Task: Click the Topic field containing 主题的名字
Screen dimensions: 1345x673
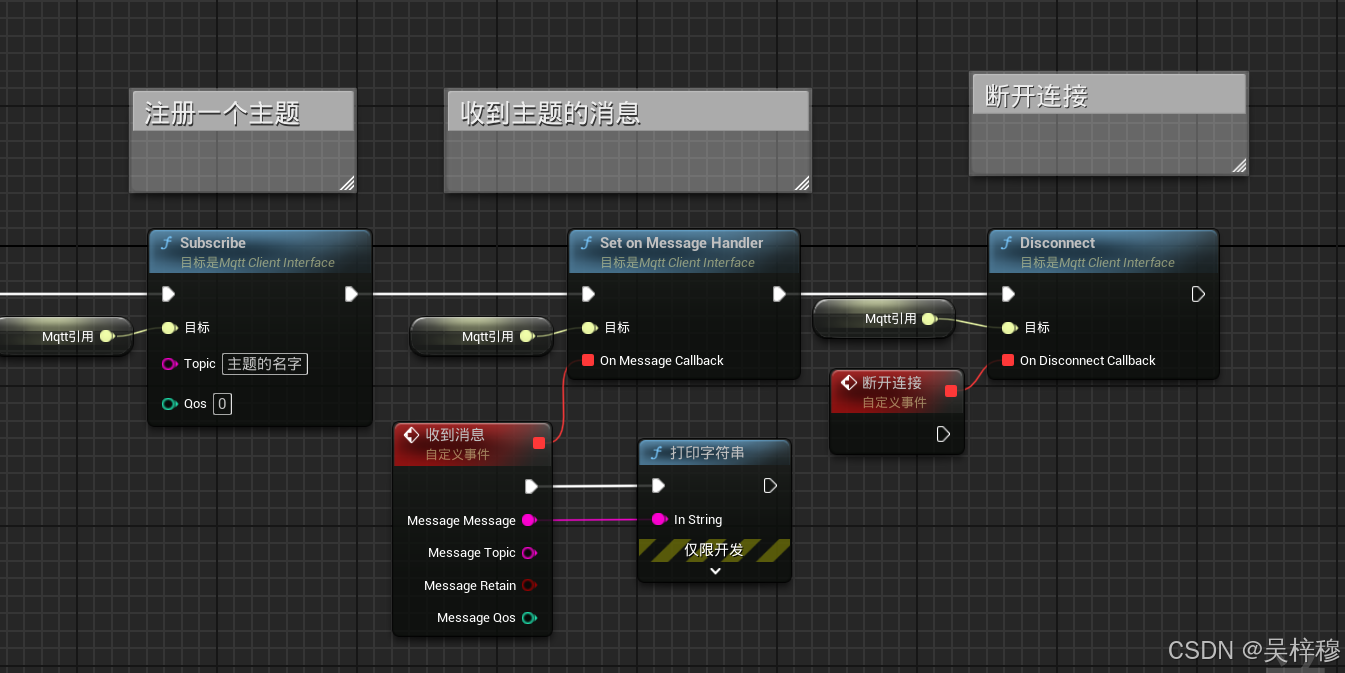Action: pos(265,364)
